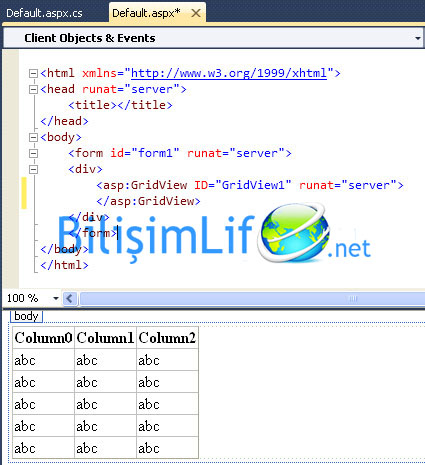
Task: Collapse the html tag outline node
Action: (33, 73)
